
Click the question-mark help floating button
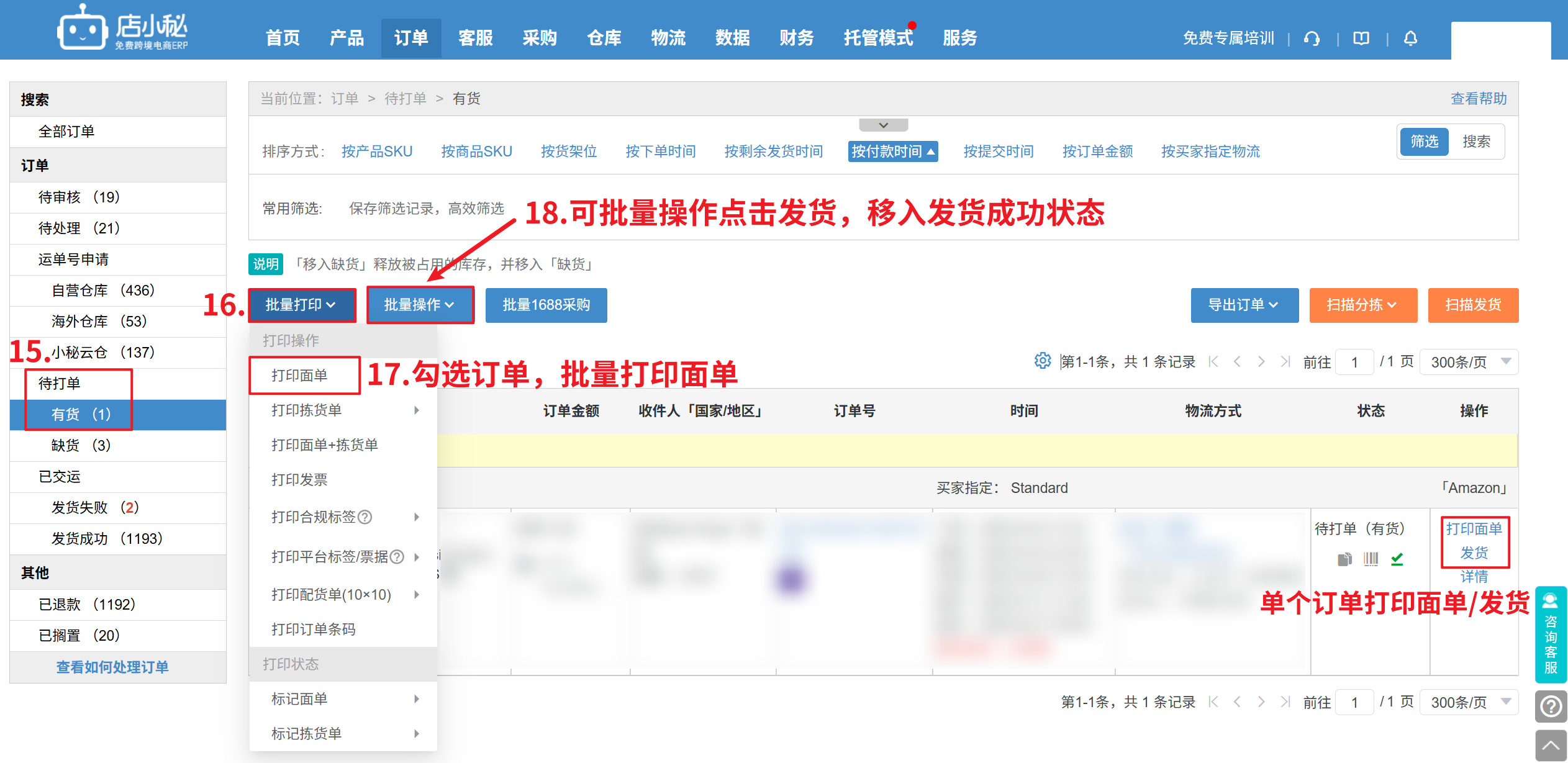click(1551, 707)
